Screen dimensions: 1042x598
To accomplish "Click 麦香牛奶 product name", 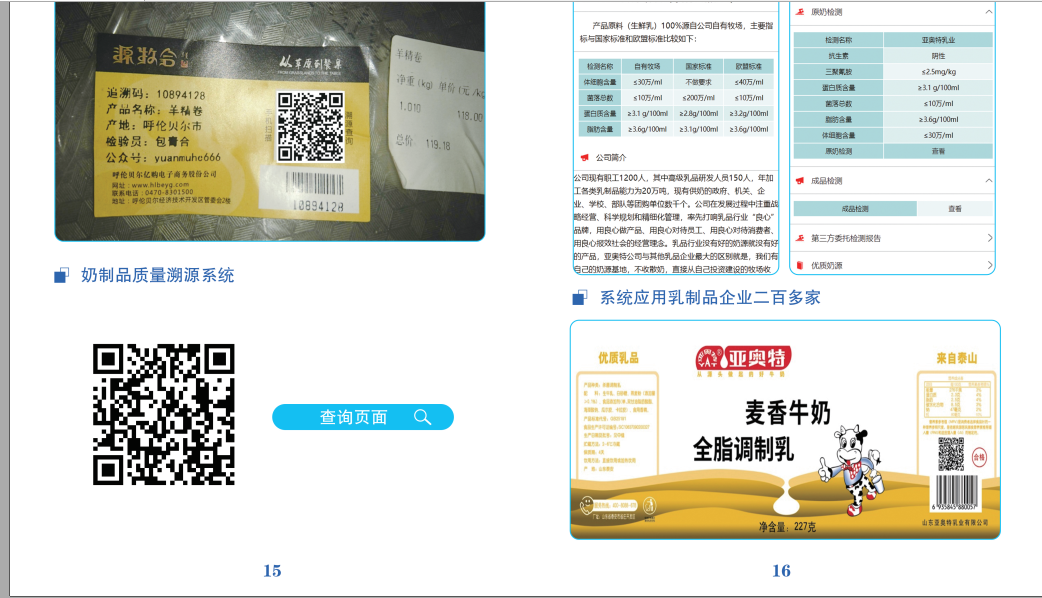I will (x=787, y=413).
